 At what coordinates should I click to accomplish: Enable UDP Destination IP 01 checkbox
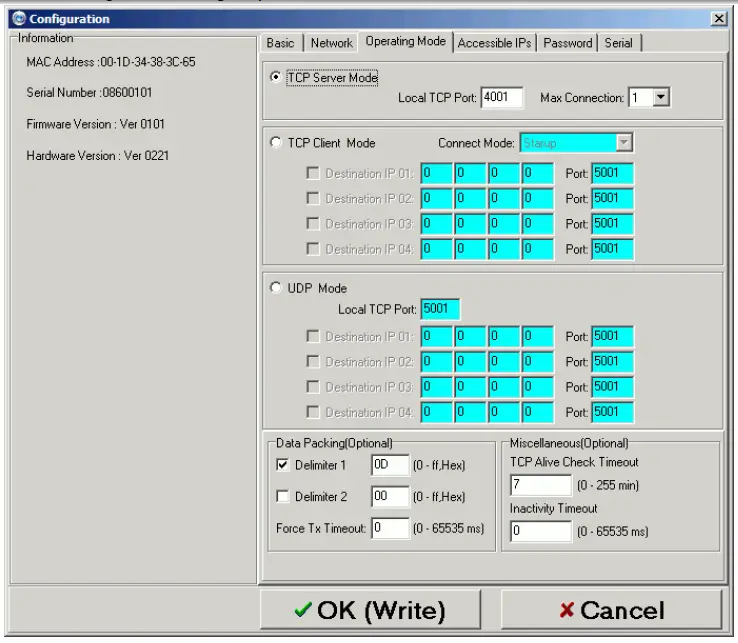pyautogui.click(x=313, y=336)
